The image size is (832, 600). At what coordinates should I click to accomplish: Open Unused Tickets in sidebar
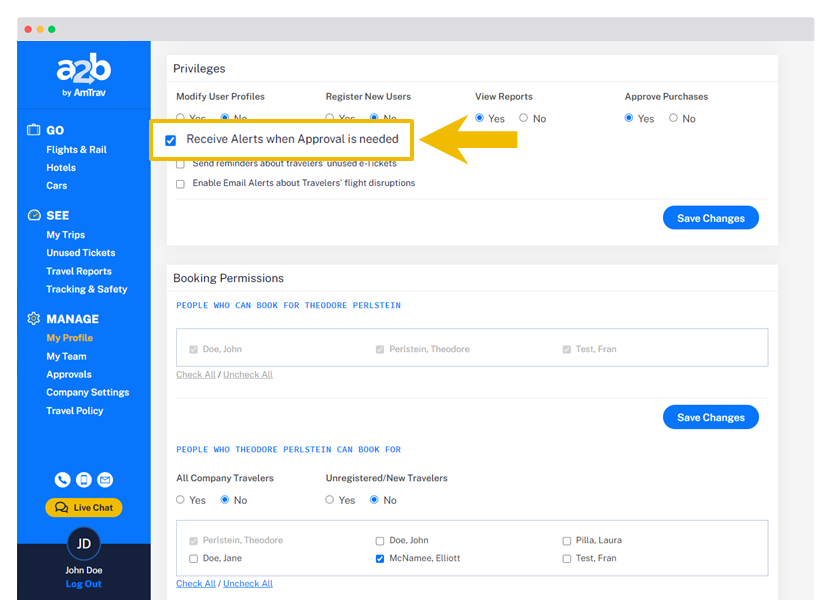[x=80, y=253]
